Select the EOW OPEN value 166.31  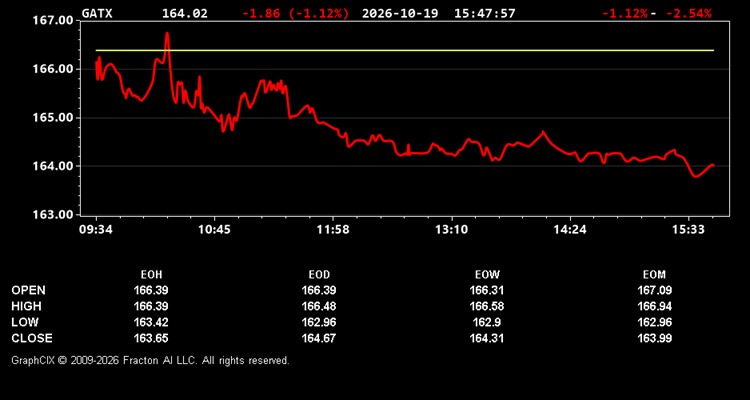[487, 290]
